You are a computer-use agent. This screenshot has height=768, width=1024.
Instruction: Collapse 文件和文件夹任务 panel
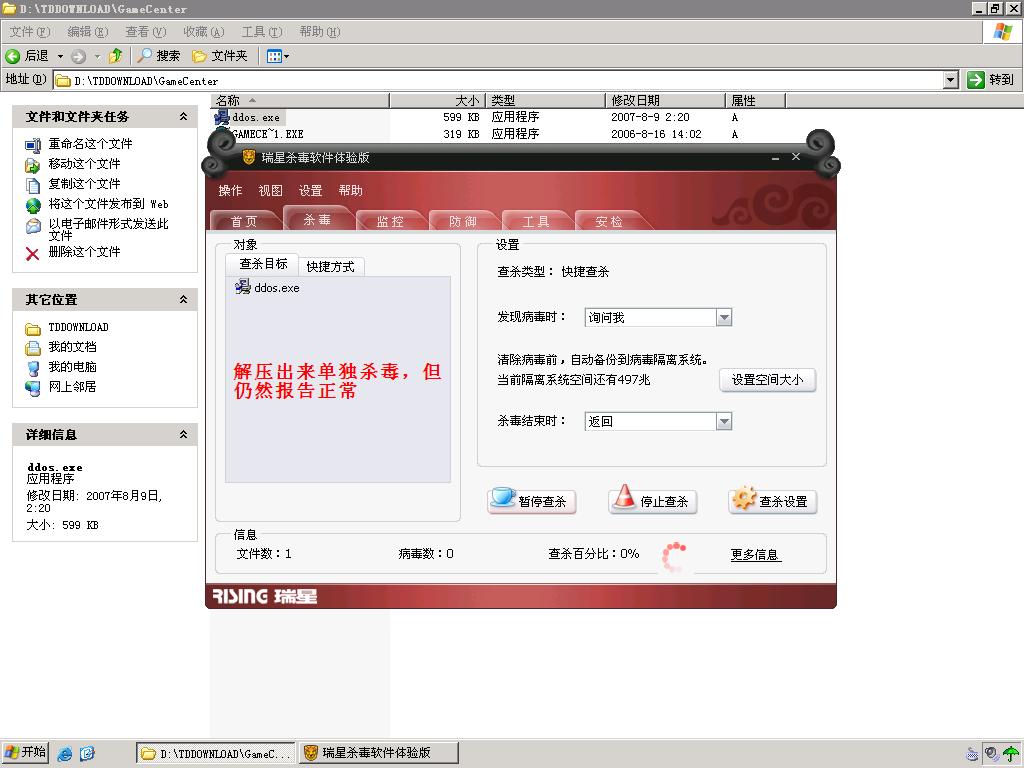coord(184,116)
